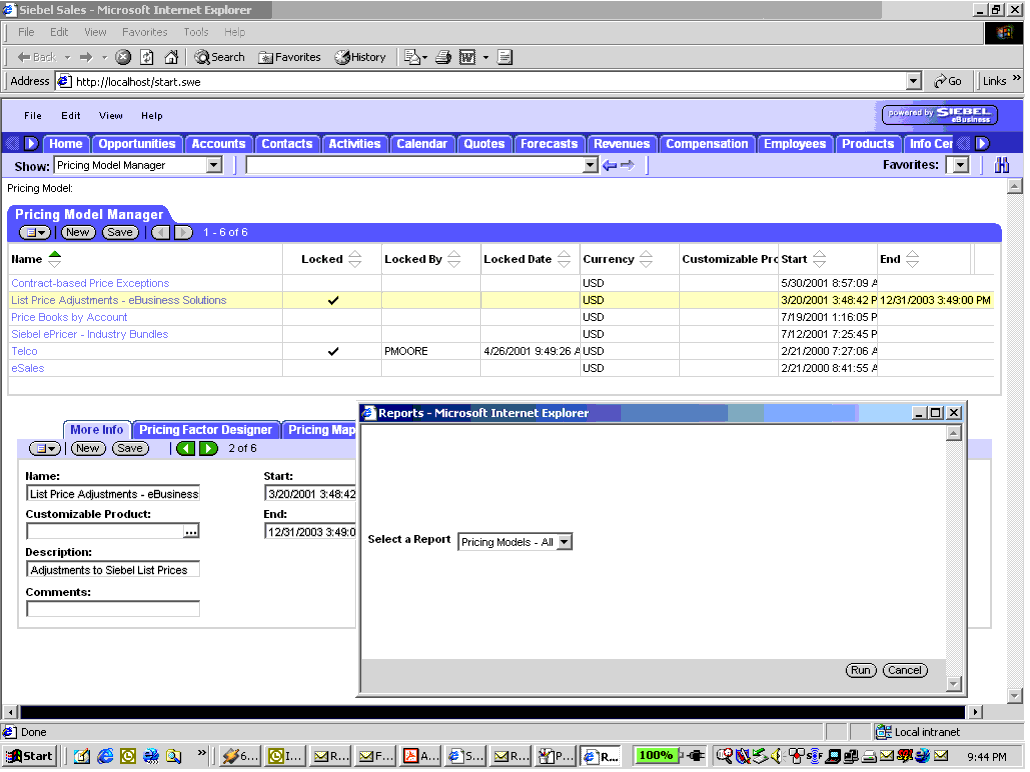The height and width of the screenshot is (772, 1030).
Task: Click the browser Refresh icon
Action: pyautogui.click(x=146, y=57)
